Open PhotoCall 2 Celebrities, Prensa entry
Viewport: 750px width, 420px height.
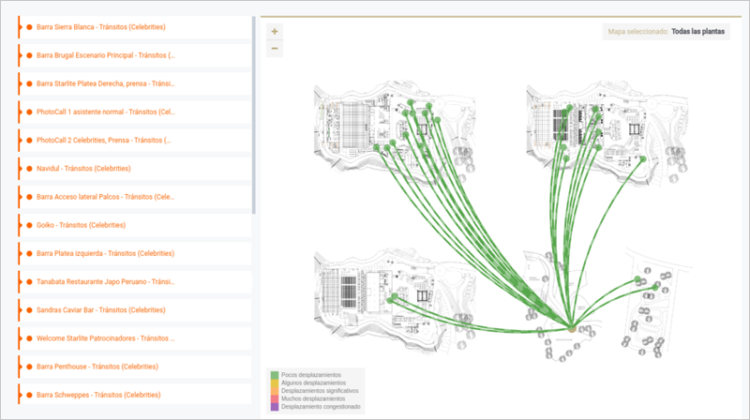tap(105, 140)
